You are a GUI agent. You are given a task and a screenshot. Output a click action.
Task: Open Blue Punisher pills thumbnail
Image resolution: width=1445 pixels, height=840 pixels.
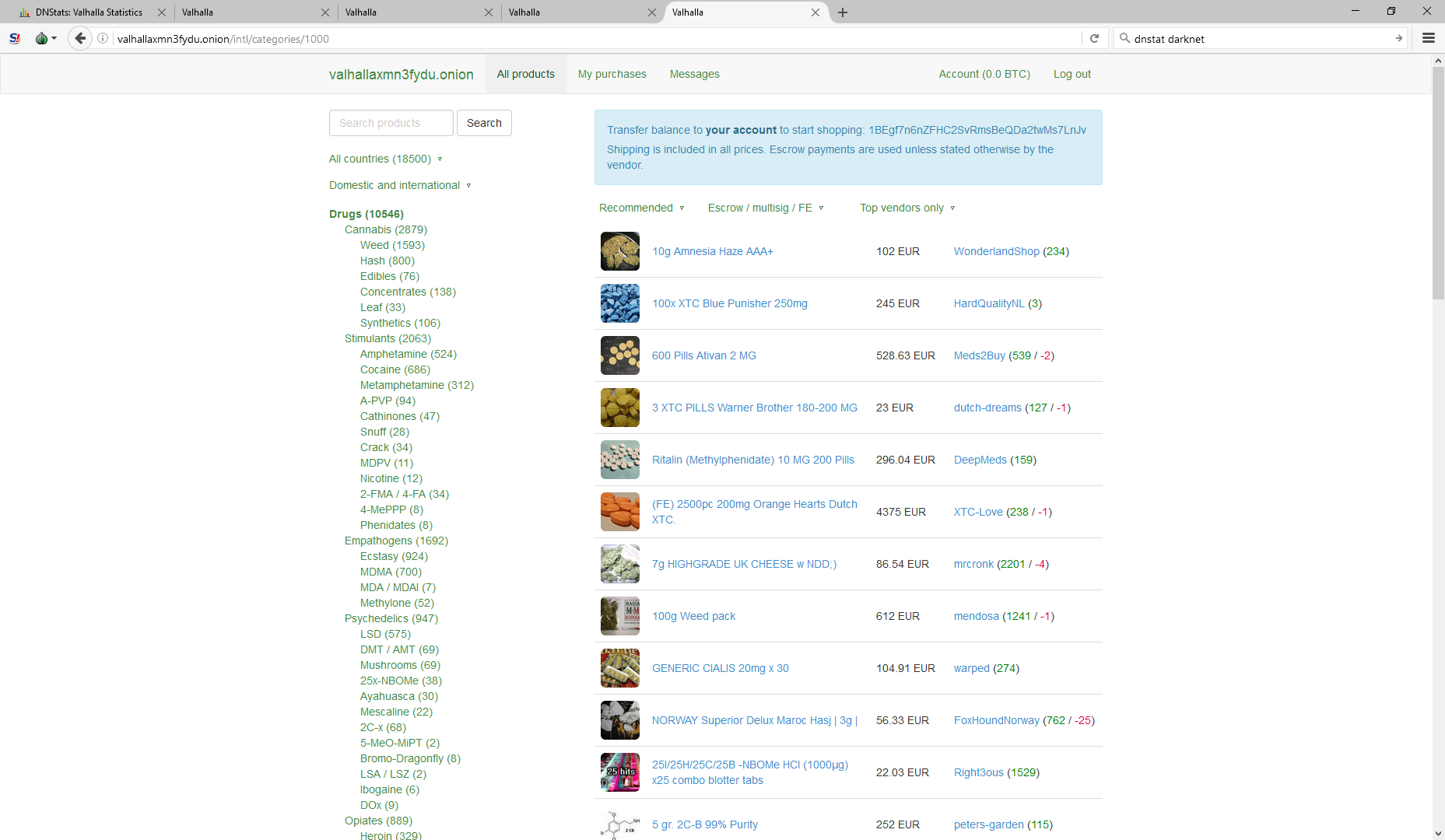[620, 303]
